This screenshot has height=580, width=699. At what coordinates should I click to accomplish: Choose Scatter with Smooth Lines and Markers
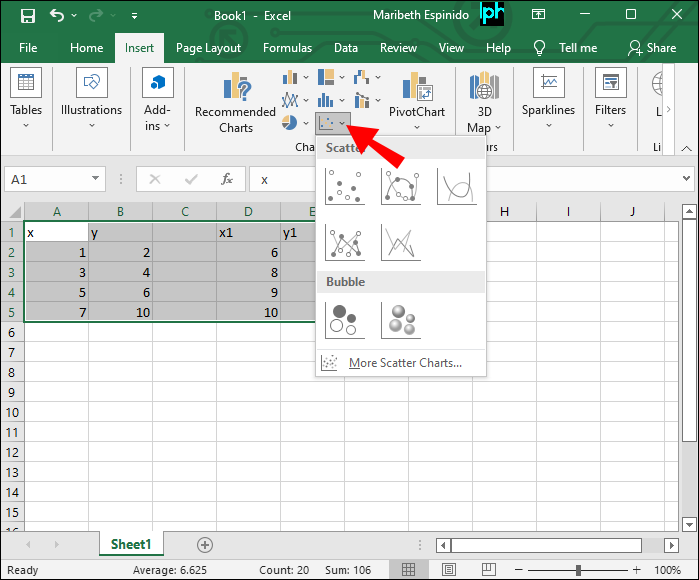401,186
